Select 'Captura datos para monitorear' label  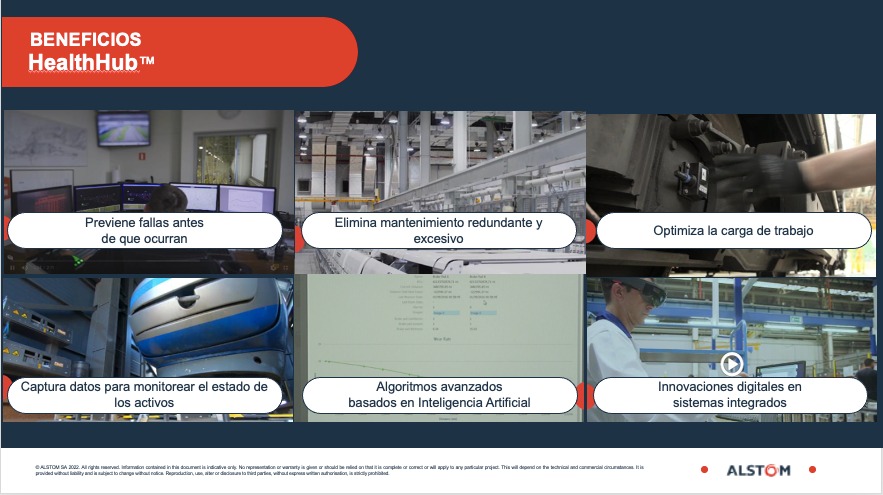coord(145,395)
